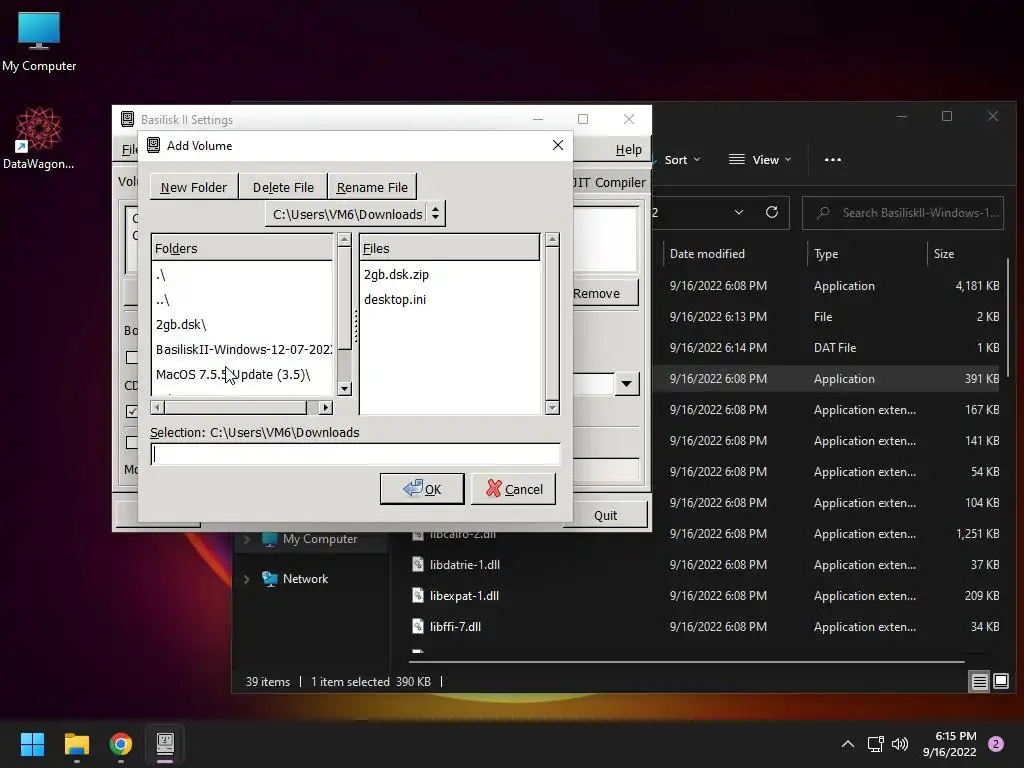Select the libdatrie-1.dll file

pos(465,564)
